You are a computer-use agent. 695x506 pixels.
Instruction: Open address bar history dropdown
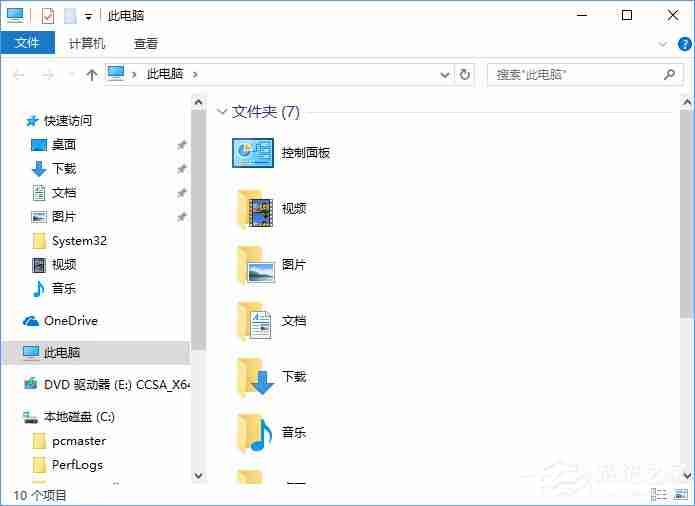click(x=445, y=75)
